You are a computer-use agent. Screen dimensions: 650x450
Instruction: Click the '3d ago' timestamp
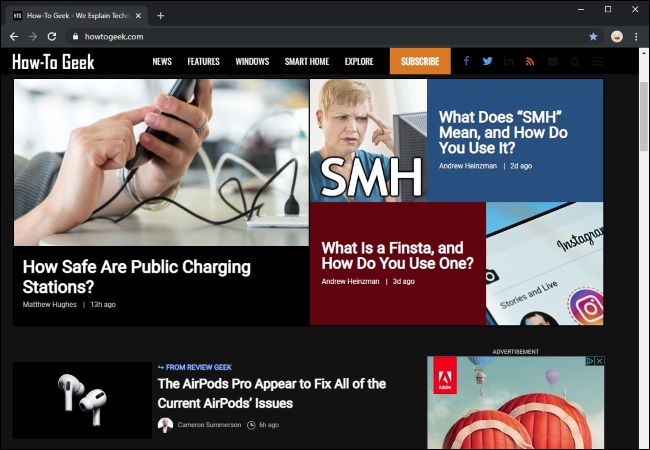coord(404,281)
